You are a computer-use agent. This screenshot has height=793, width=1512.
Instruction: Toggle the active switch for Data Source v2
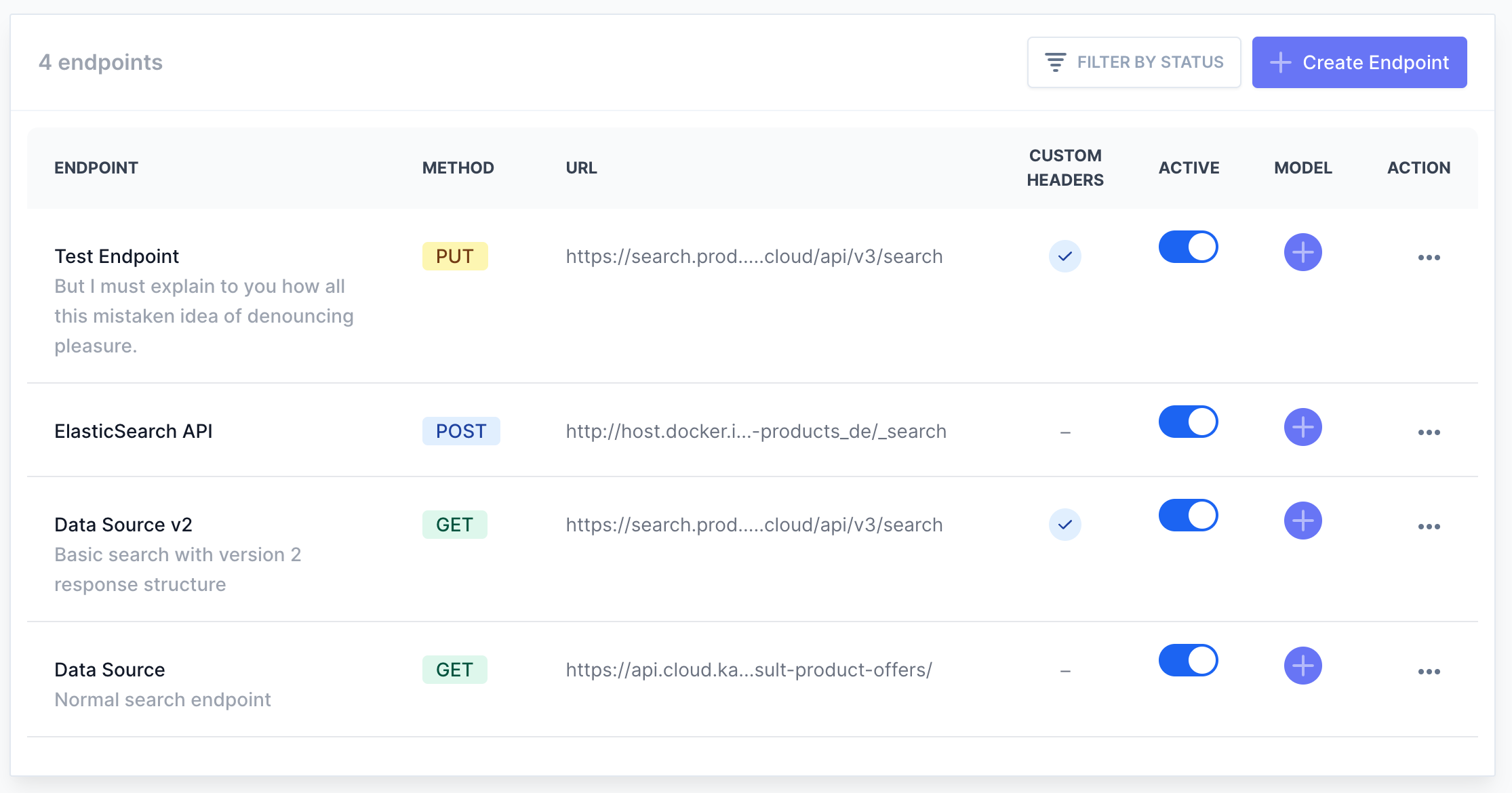[x=1188, y=515]
